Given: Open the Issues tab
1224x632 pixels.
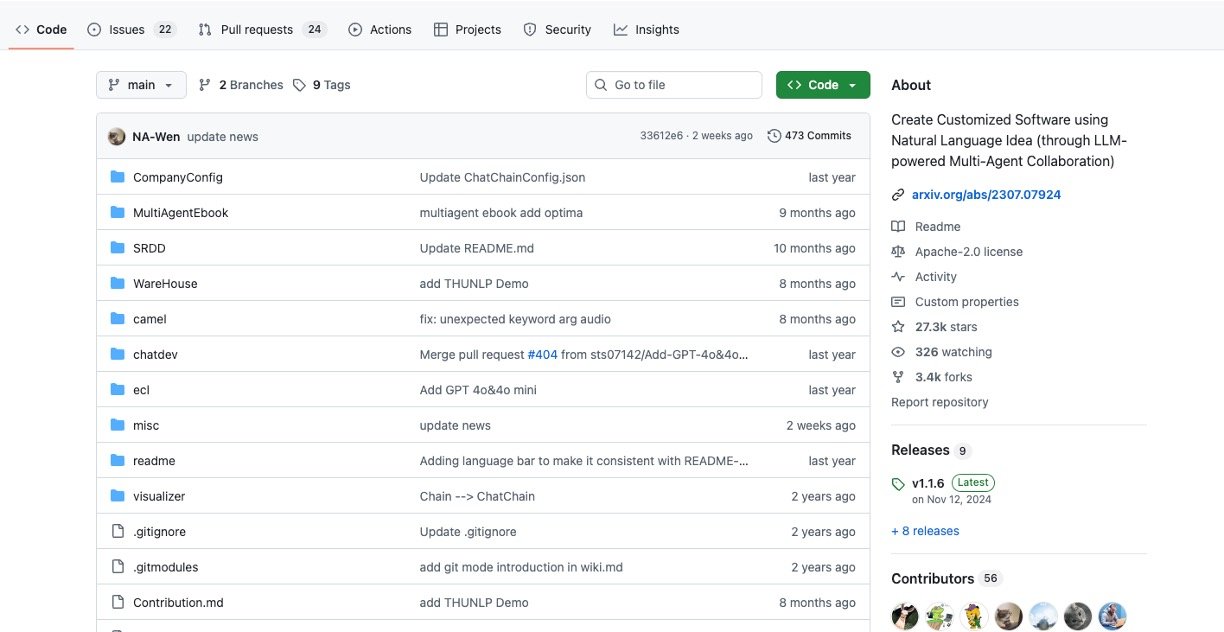Looking at the screenshot, I should tap(127, 30).
